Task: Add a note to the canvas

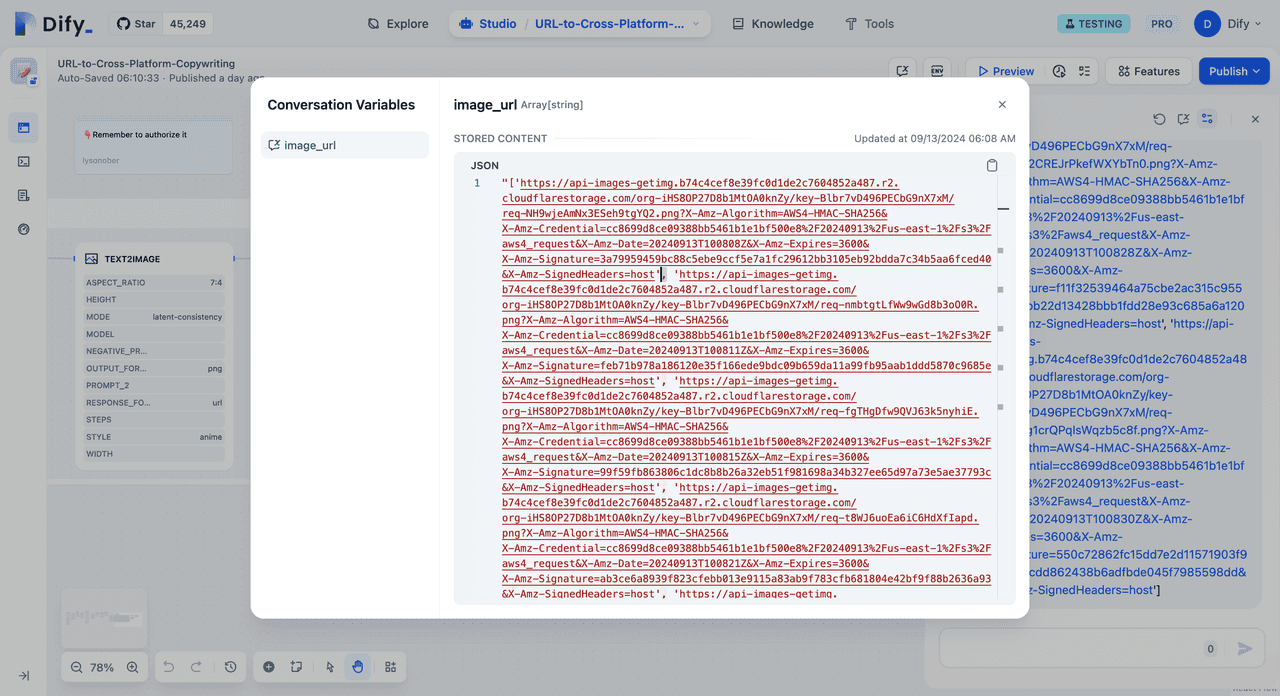Action: [296, 667]
